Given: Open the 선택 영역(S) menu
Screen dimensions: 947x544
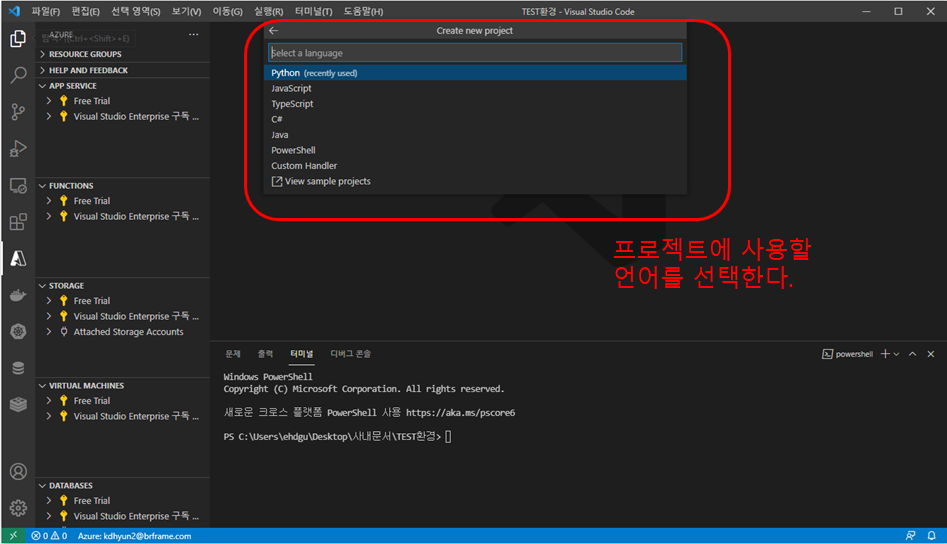Looking at the screenshot, I should [136, 11].
